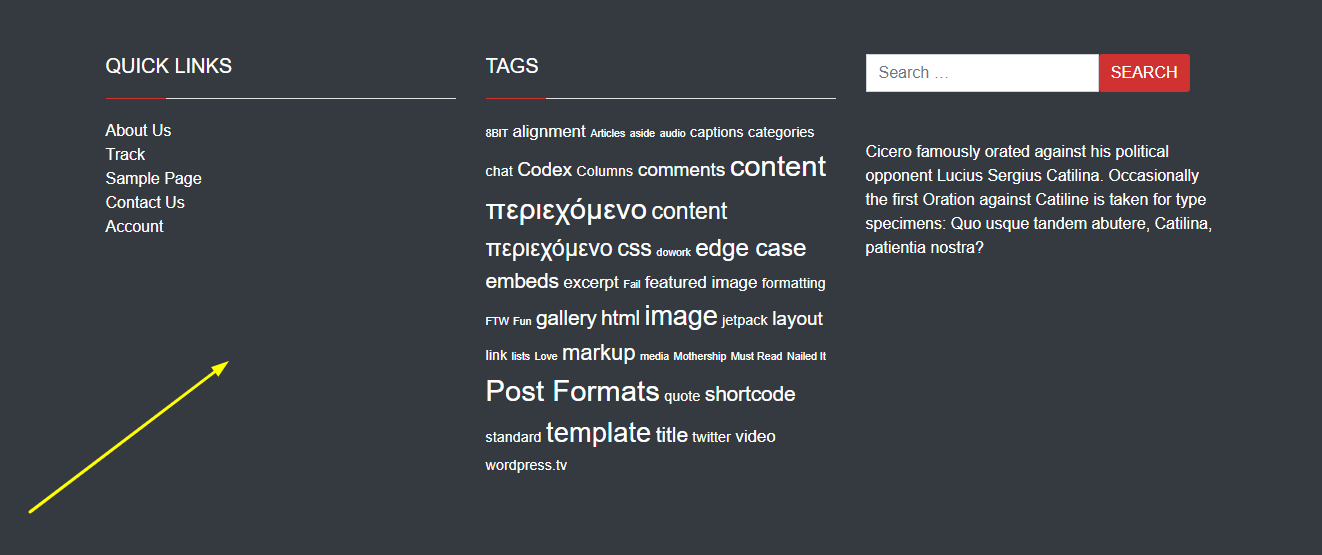Screen dimensions: 1322x555
Task: Select the Post Formats tag
Action: click(x=572, y=390)
